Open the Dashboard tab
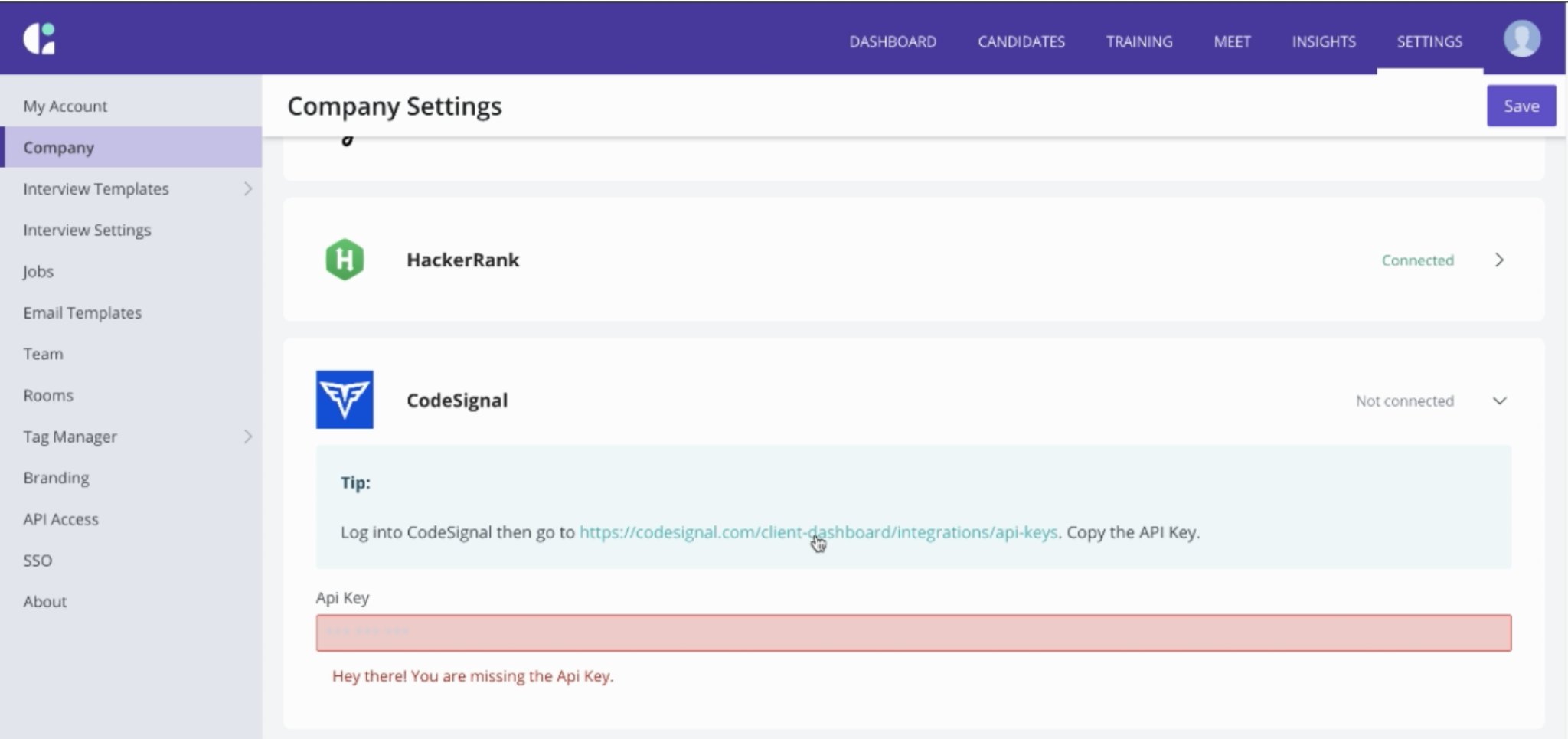This screenshot has height=739, width=1568. 893,41
